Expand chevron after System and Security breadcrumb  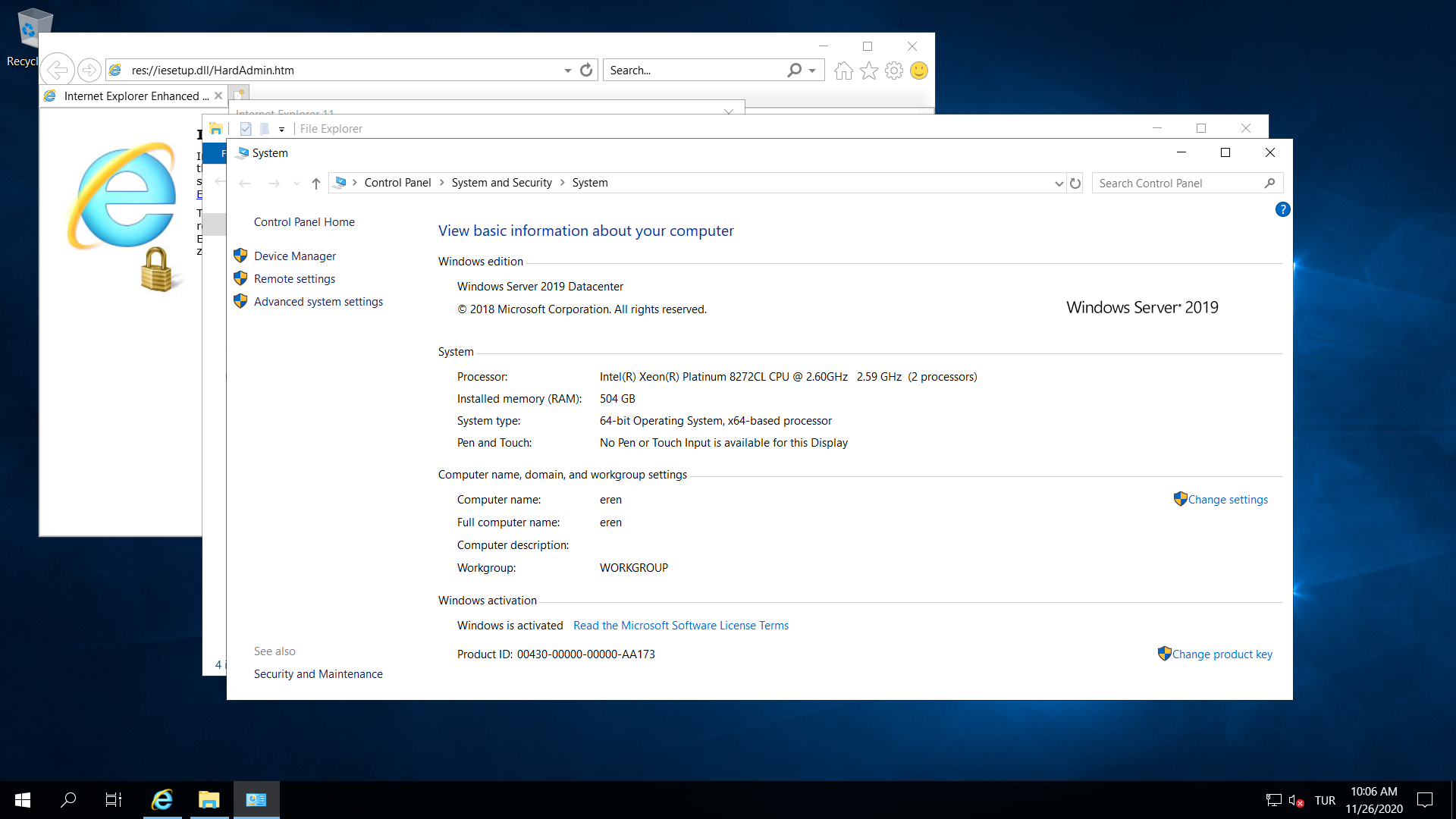(563, 183)
